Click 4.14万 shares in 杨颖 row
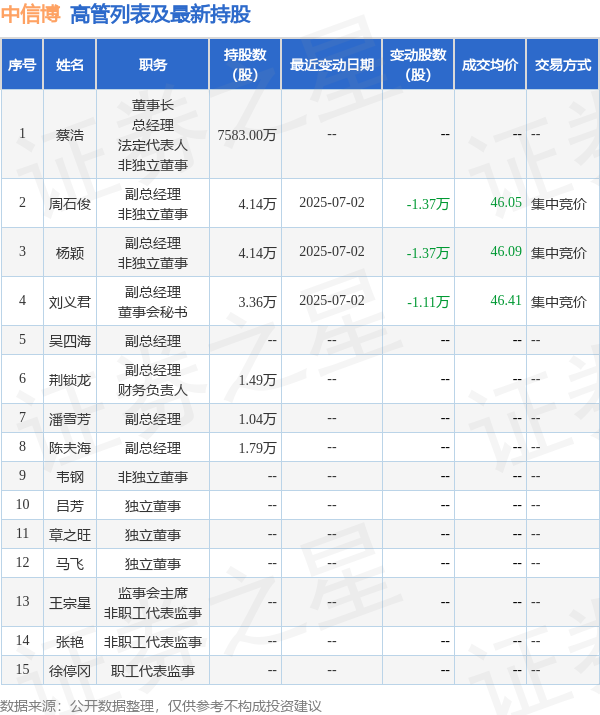600x715 pixels. 257,253
